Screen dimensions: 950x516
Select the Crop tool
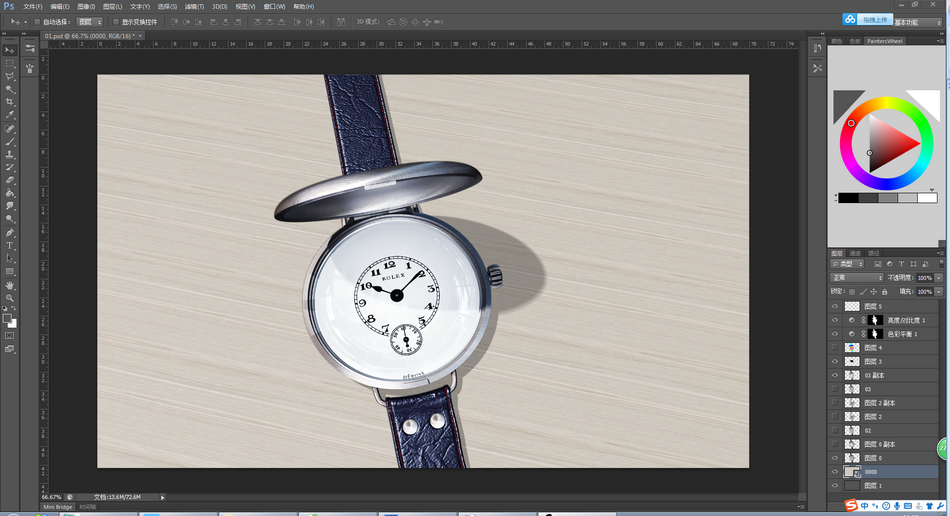click(x=10, y=102)
